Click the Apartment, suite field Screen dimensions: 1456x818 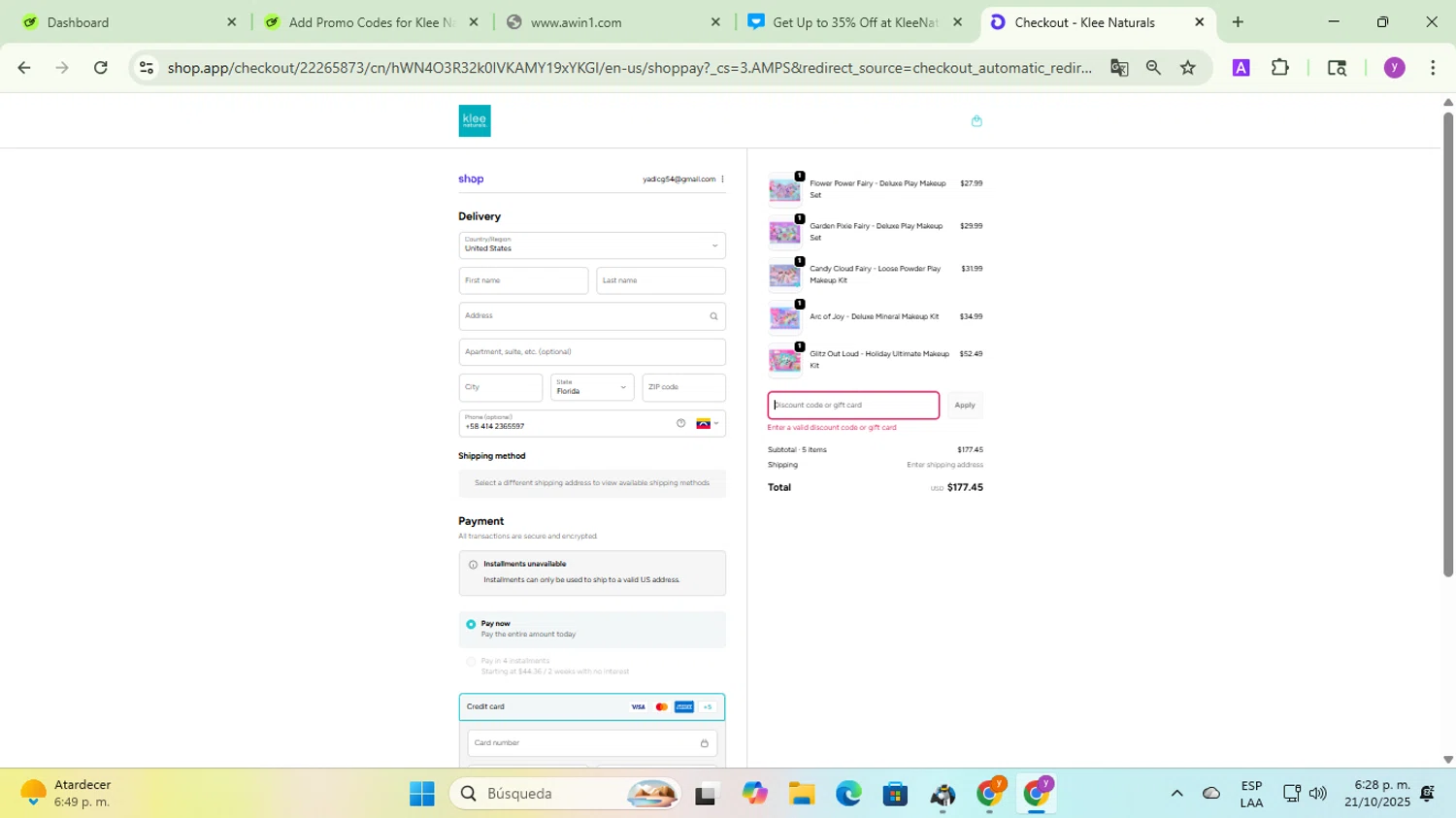592,352
